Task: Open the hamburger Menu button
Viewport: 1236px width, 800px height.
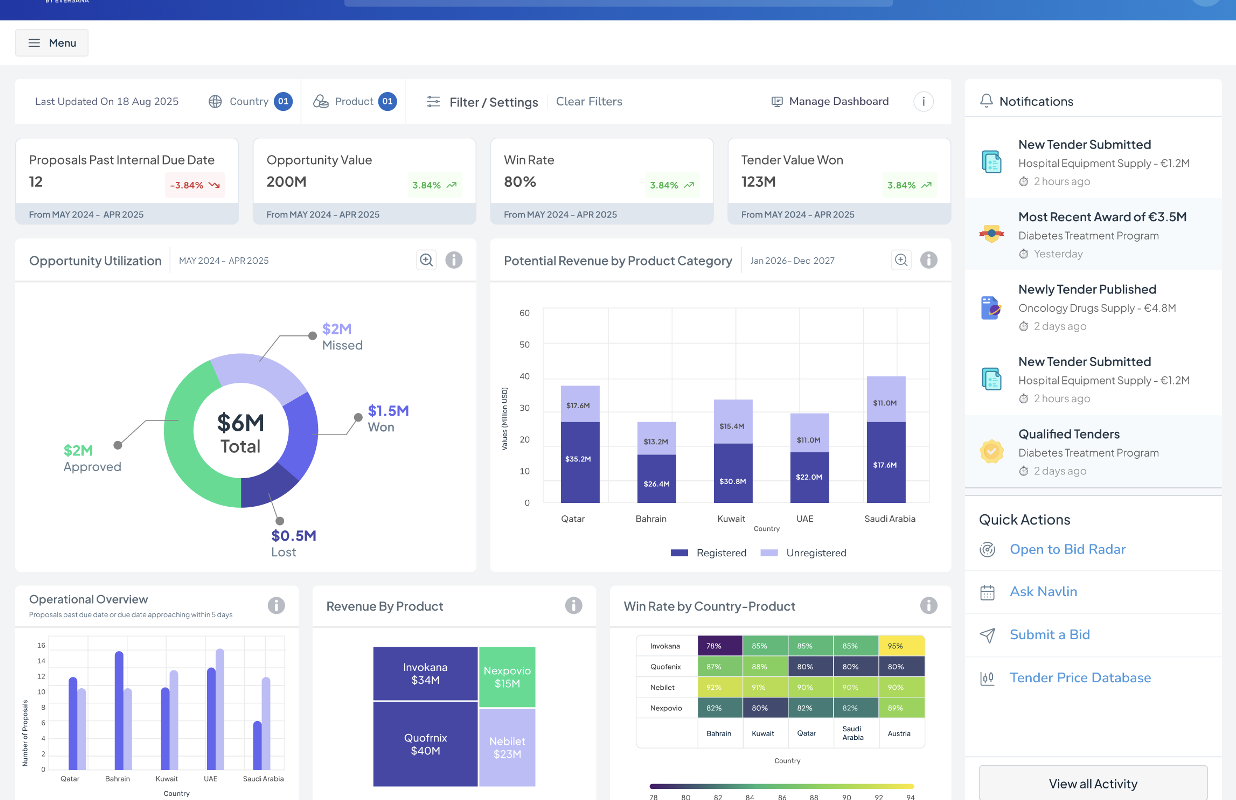Action: click(52, 43)
